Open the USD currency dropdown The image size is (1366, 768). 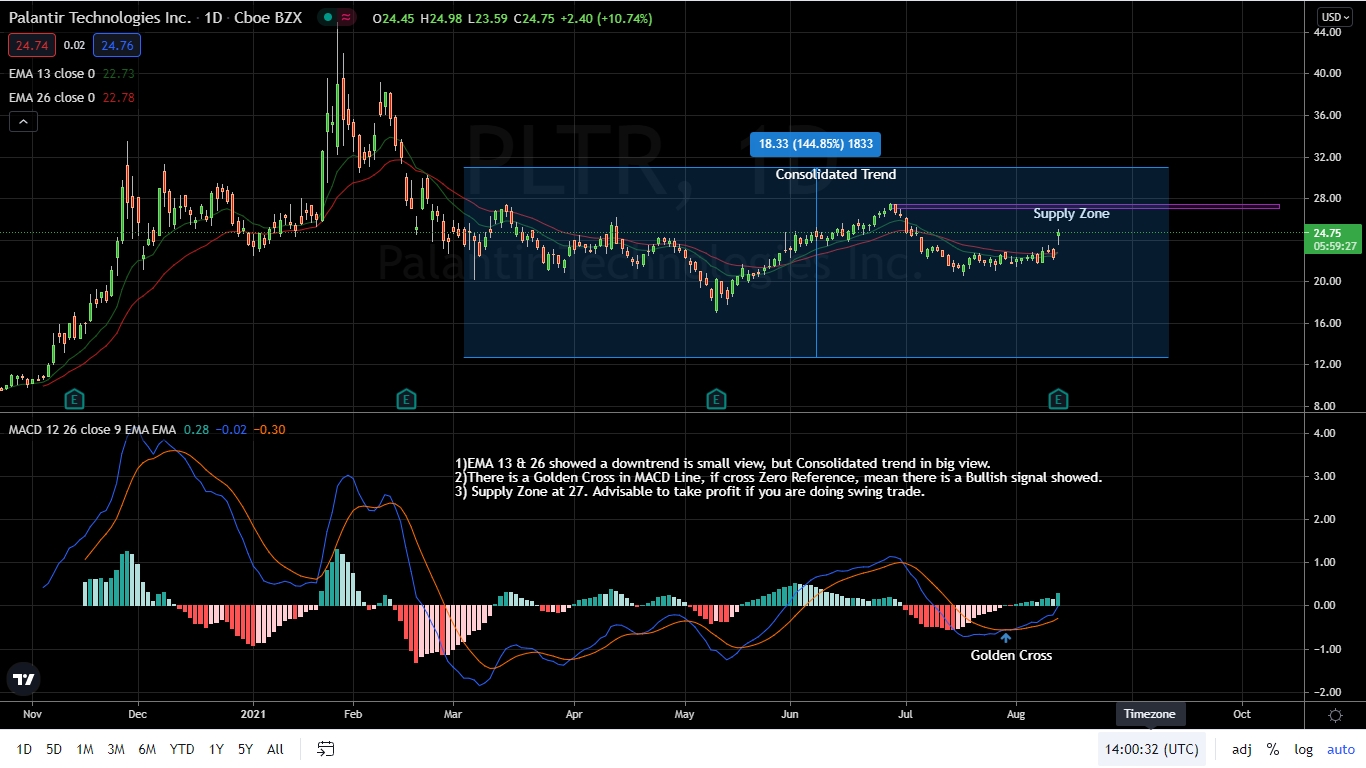coord(1334,17)
